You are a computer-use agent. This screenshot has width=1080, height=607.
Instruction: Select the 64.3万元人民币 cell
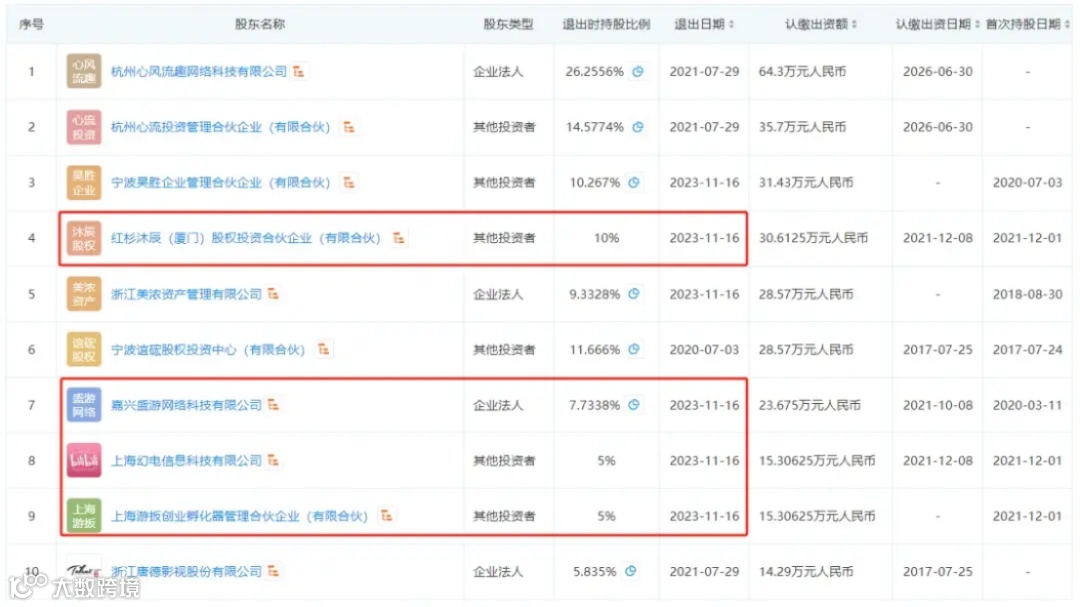[x=802, y=72]
